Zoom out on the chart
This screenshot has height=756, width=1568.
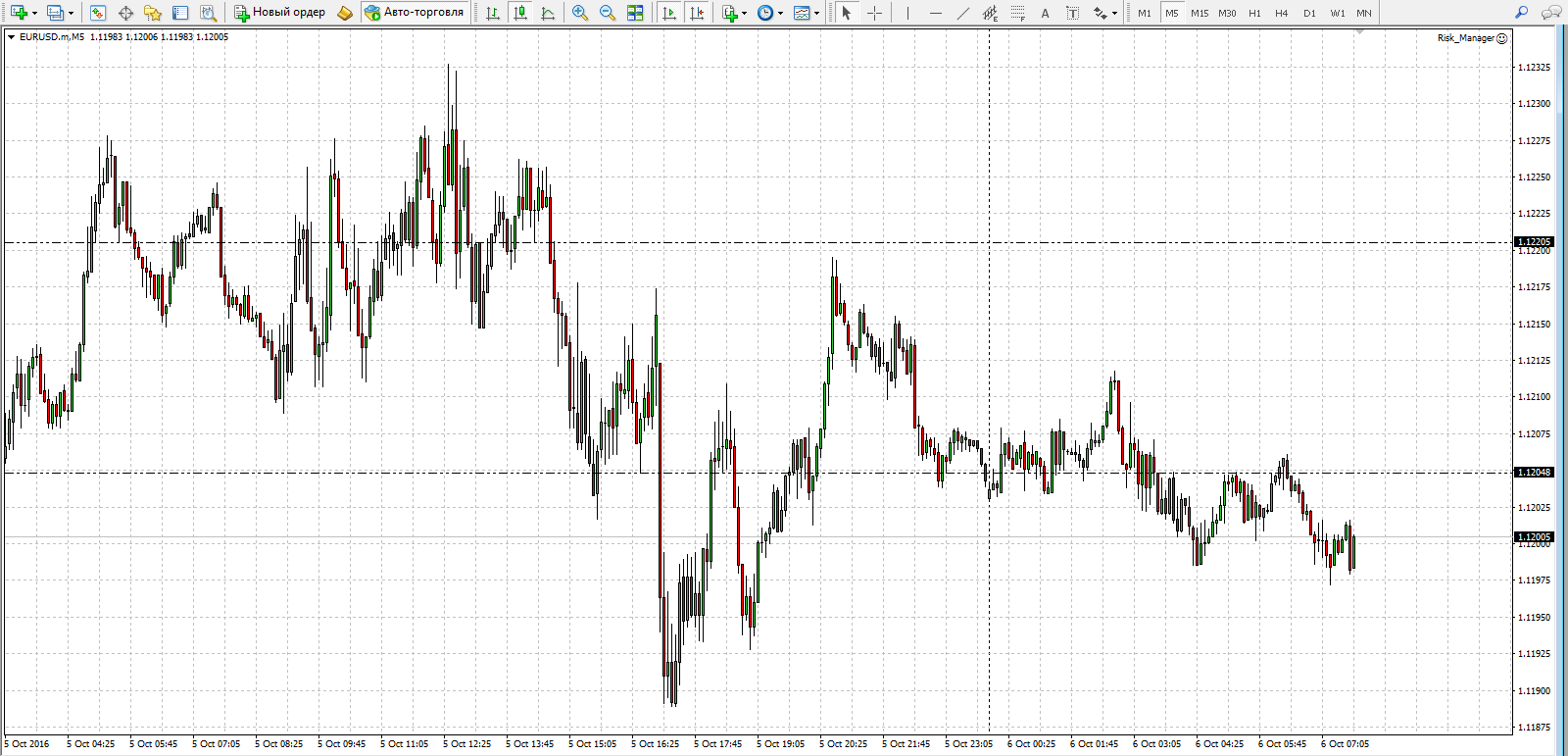pyautogui.click(x=608, y=13)
